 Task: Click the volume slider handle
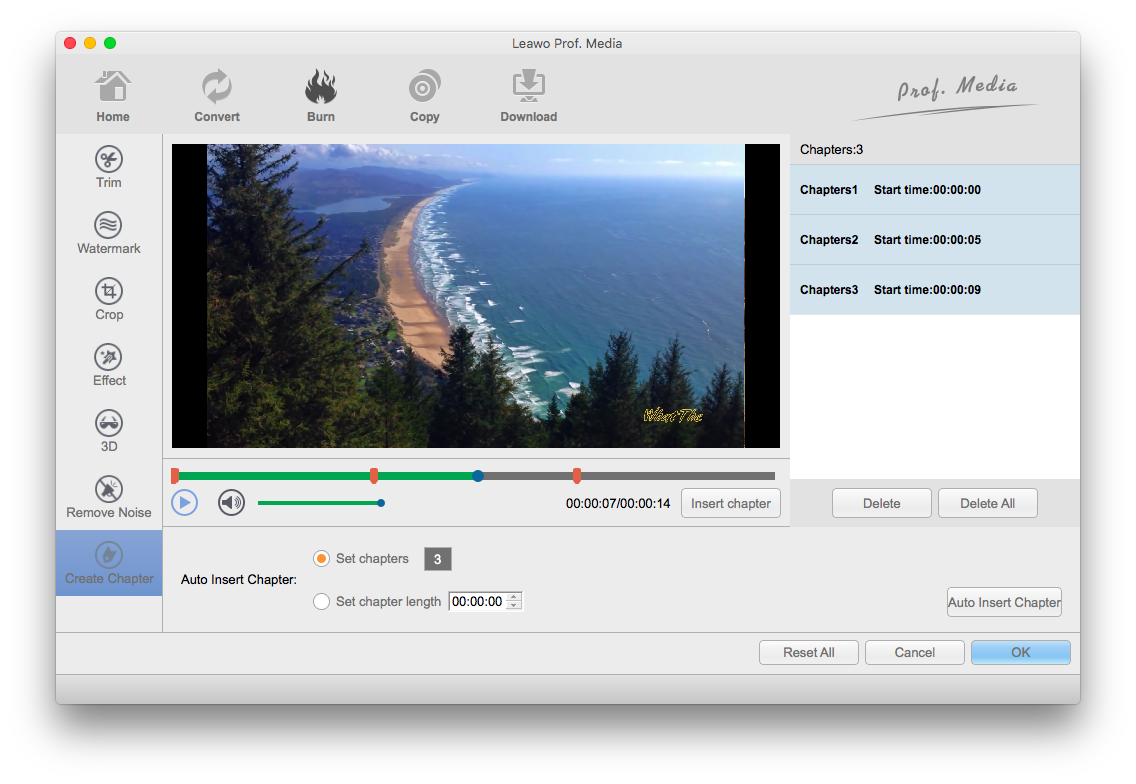(381, 503)
